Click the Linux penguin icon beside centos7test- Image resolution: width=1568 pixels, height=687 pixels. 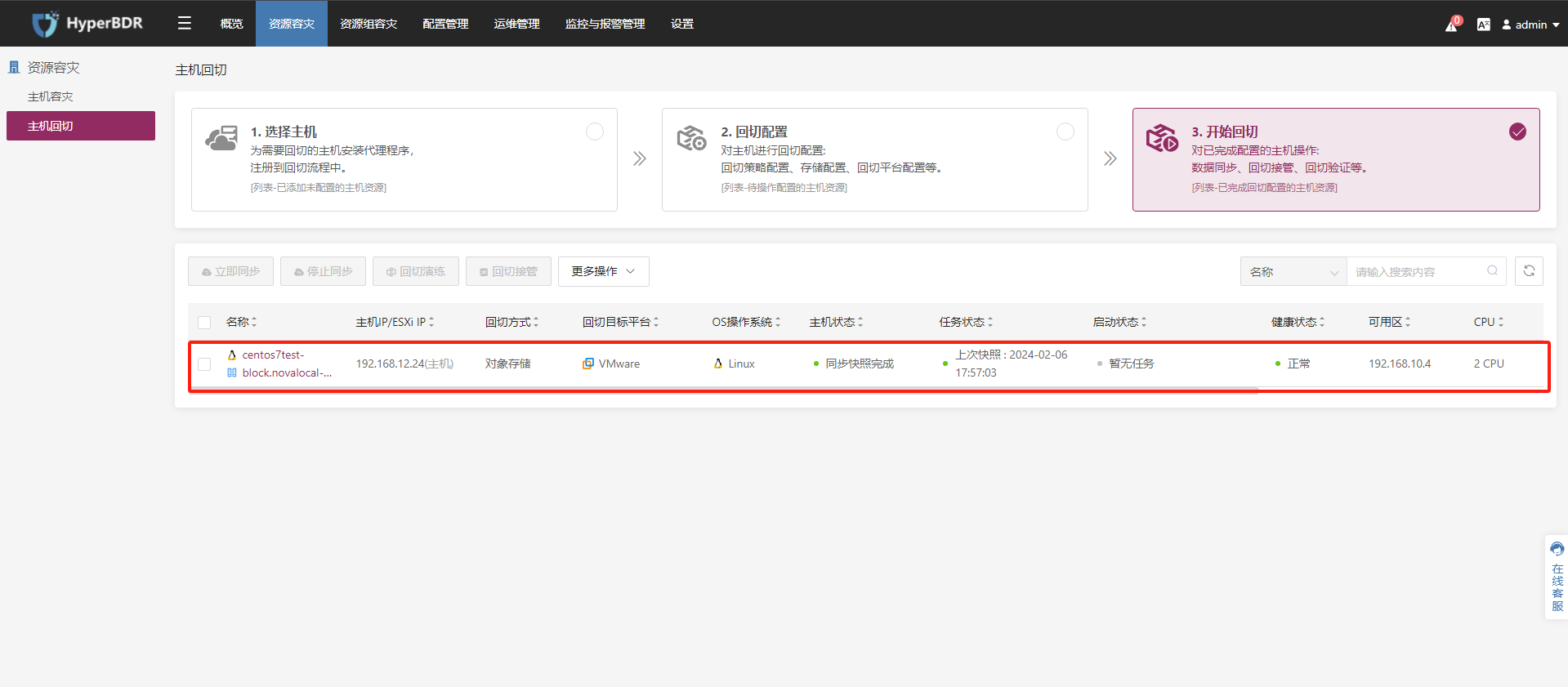tap(232, 355)
